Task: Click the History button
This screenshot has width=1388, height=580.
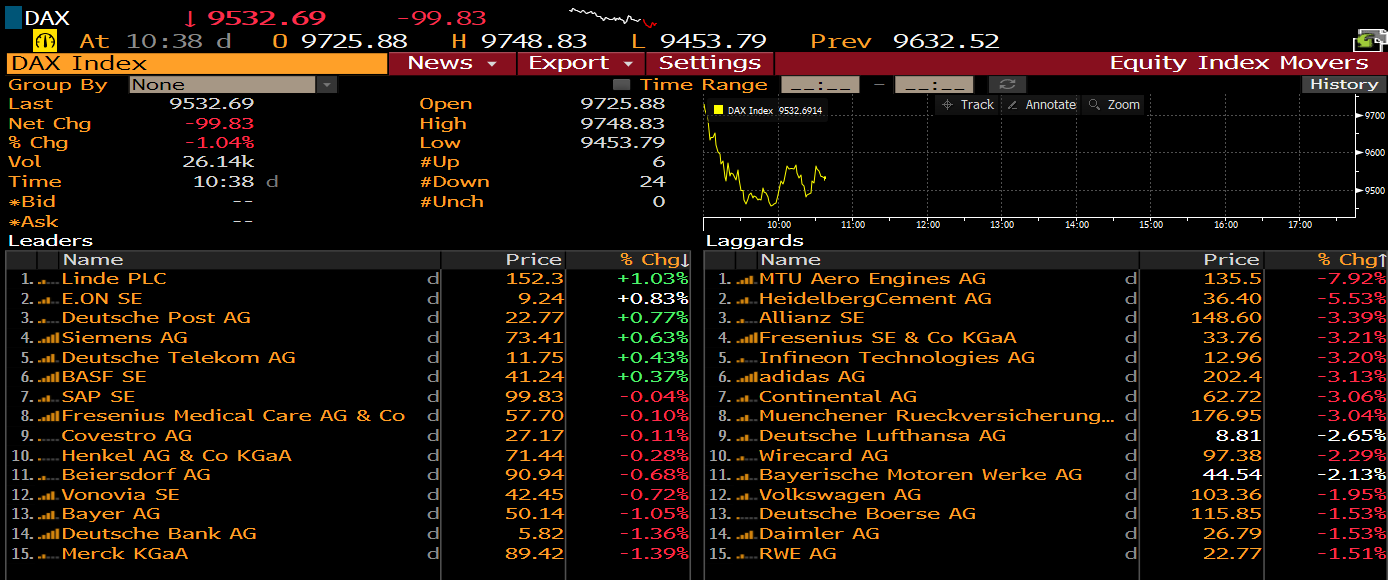Action: tap(1343, 85)
